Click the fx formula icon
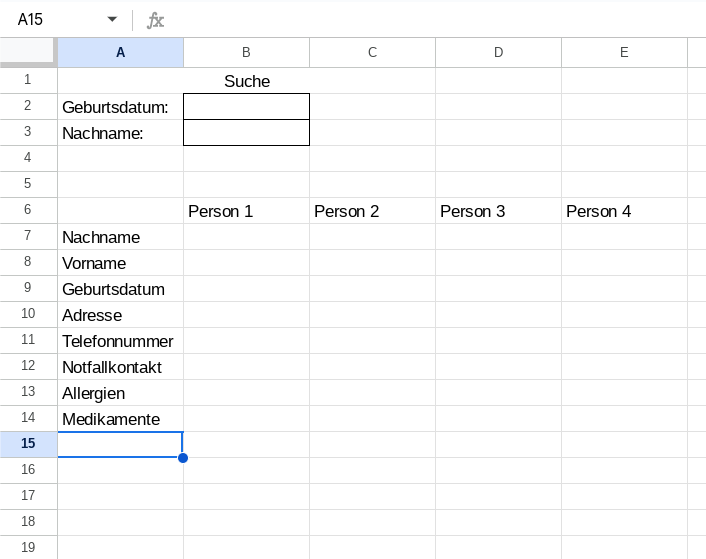 [x=155, y=20]
